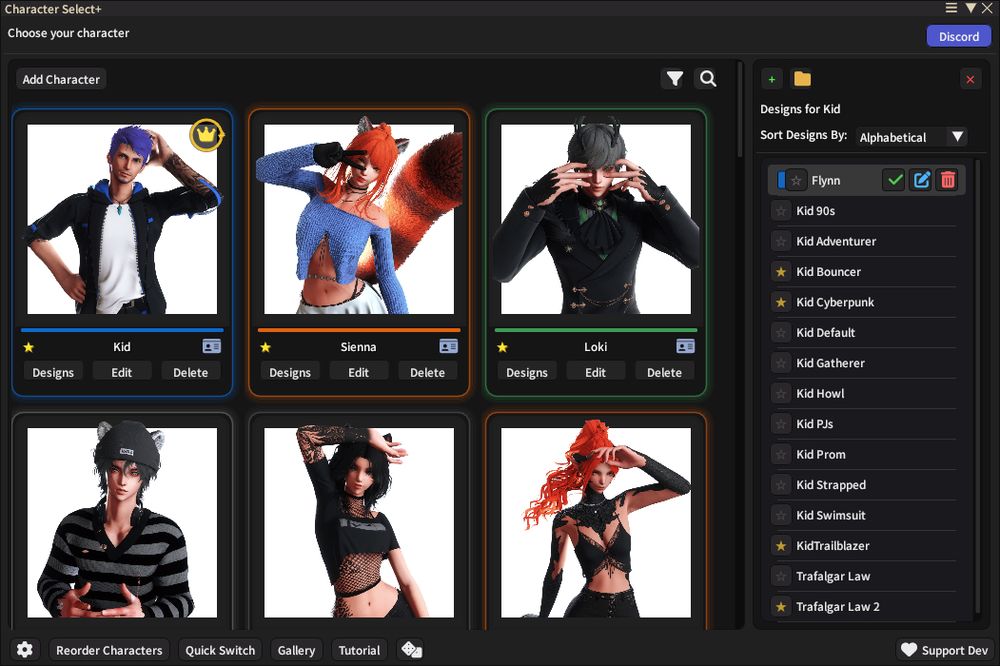Viewport: 1000px width, 666px height.
Task: Edit the Sienna character
Action: pos(358,372)
